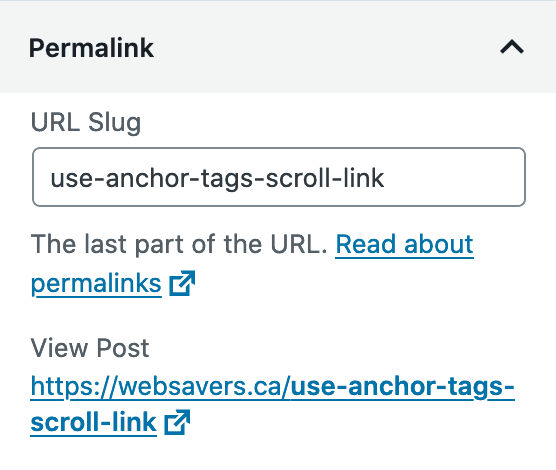Click the external-link icon beside 'permalinks'
The width and height of the screenshot is (556, 470).
pos(182,283)
